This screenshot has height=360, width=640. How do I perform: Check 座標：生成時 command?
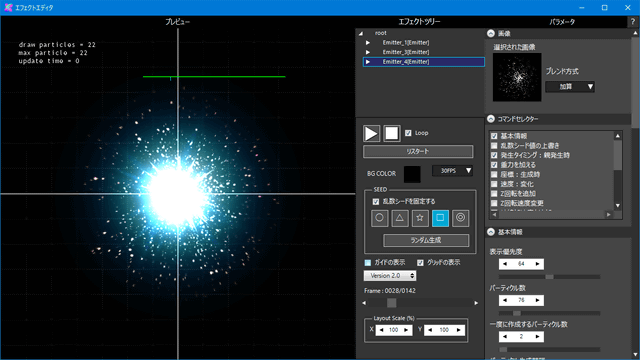tap(494, 174)
